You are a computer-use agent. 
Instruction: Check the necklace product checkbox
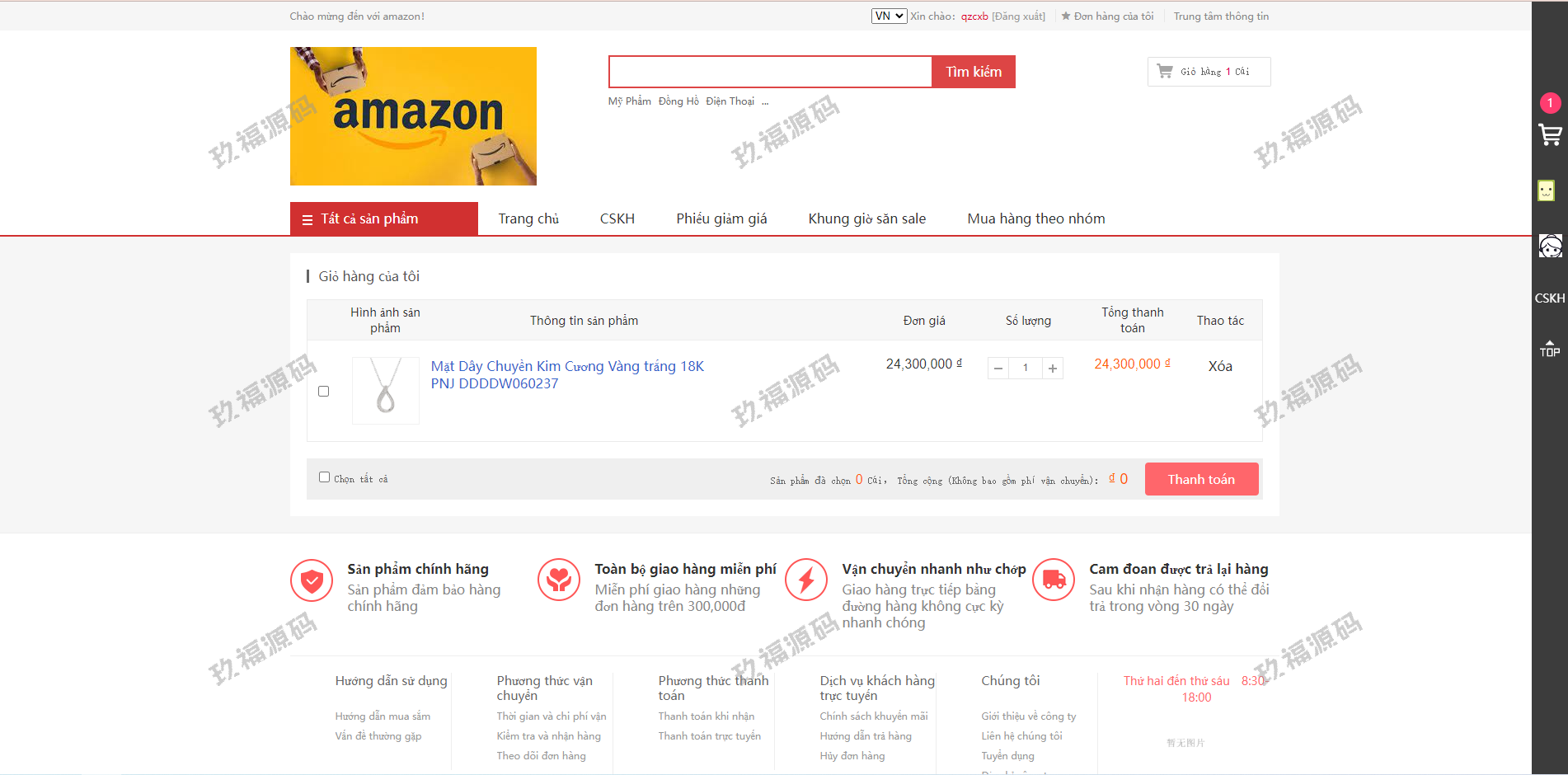324,392
